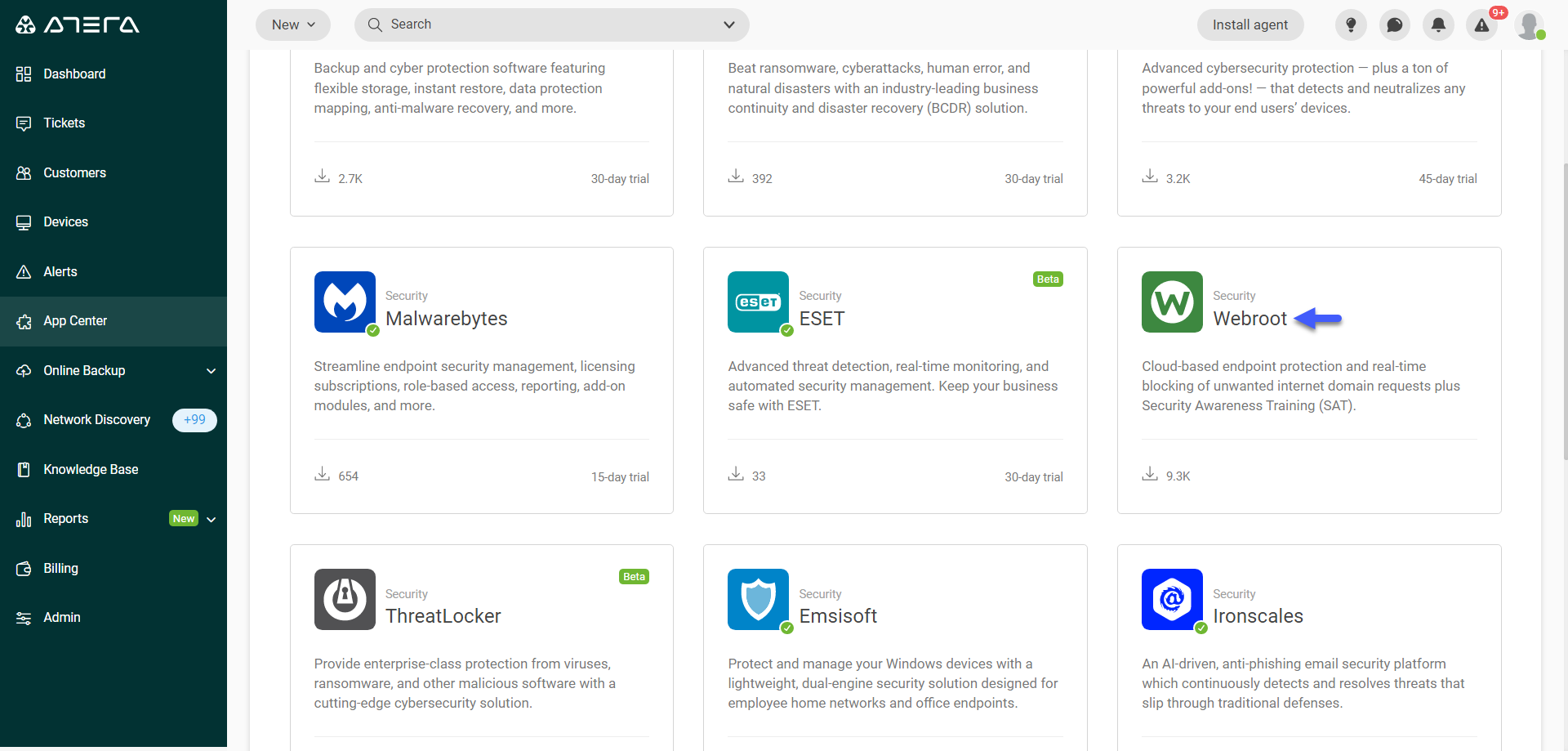This screenshot has width=1568, height=751.
Task: Click the Network Discovery icon
Action: [24, 420]
